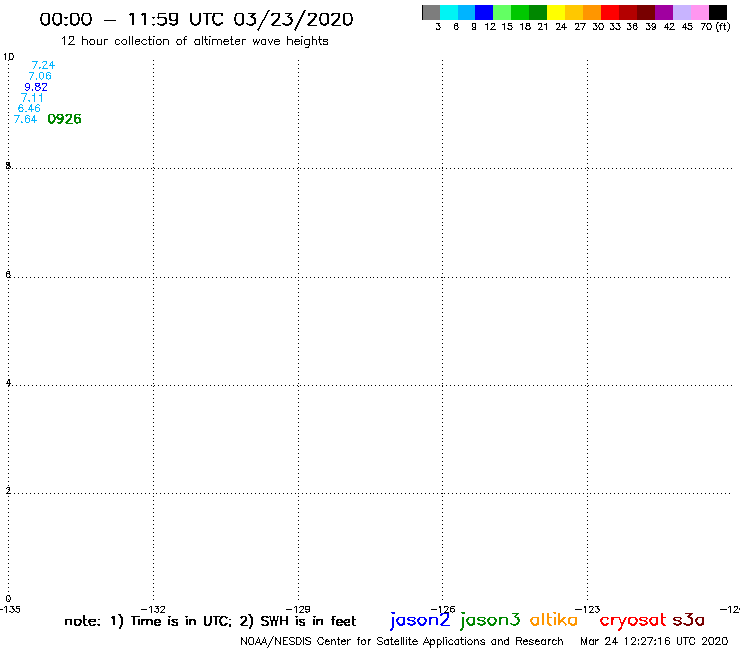740x650 pixels.
Task: Select the bright red 33 ft legend swatch
Action: click(x=610, y=12)
